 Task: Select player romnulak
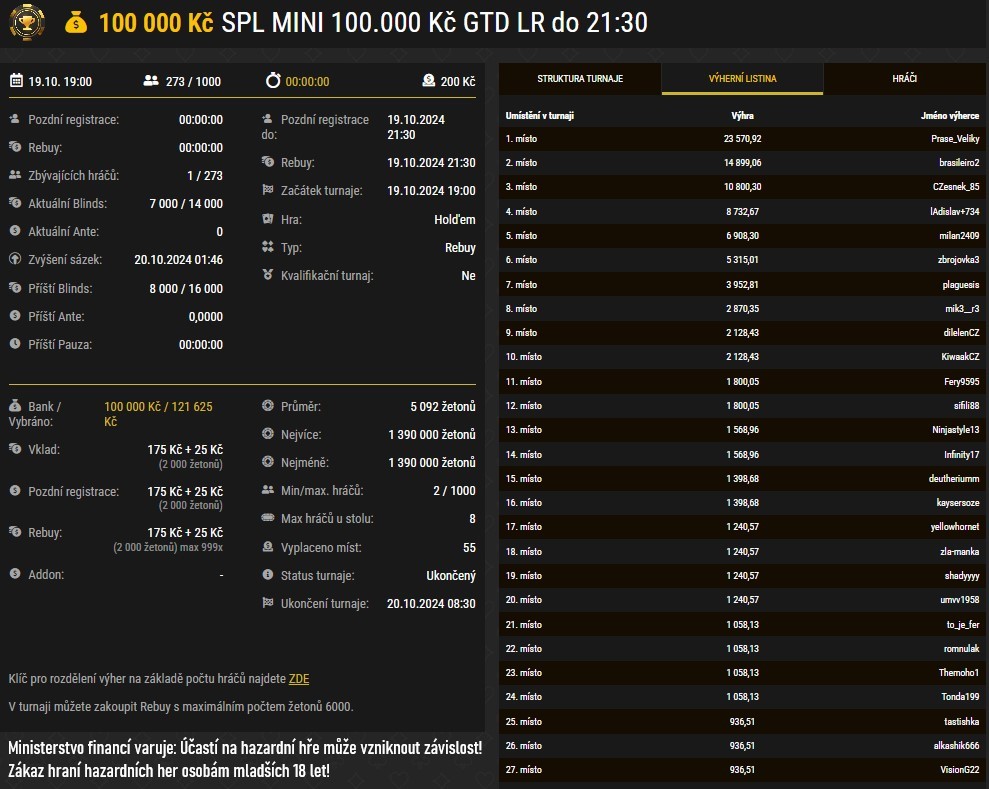click(961, 648)
